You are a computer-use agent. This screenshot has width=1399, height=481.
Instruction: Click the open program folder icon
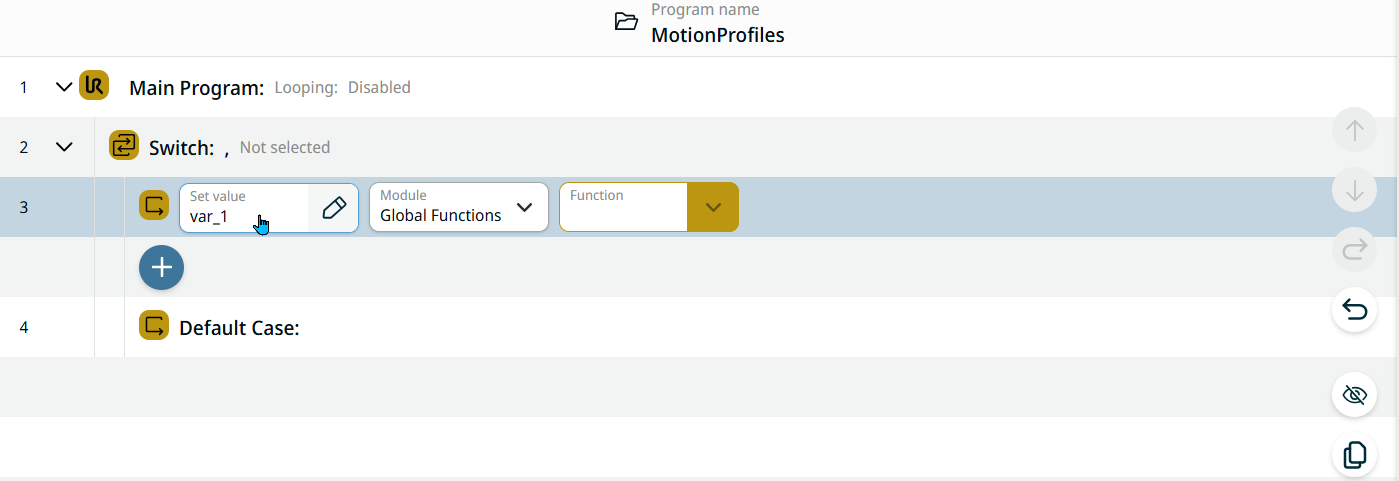626,22
